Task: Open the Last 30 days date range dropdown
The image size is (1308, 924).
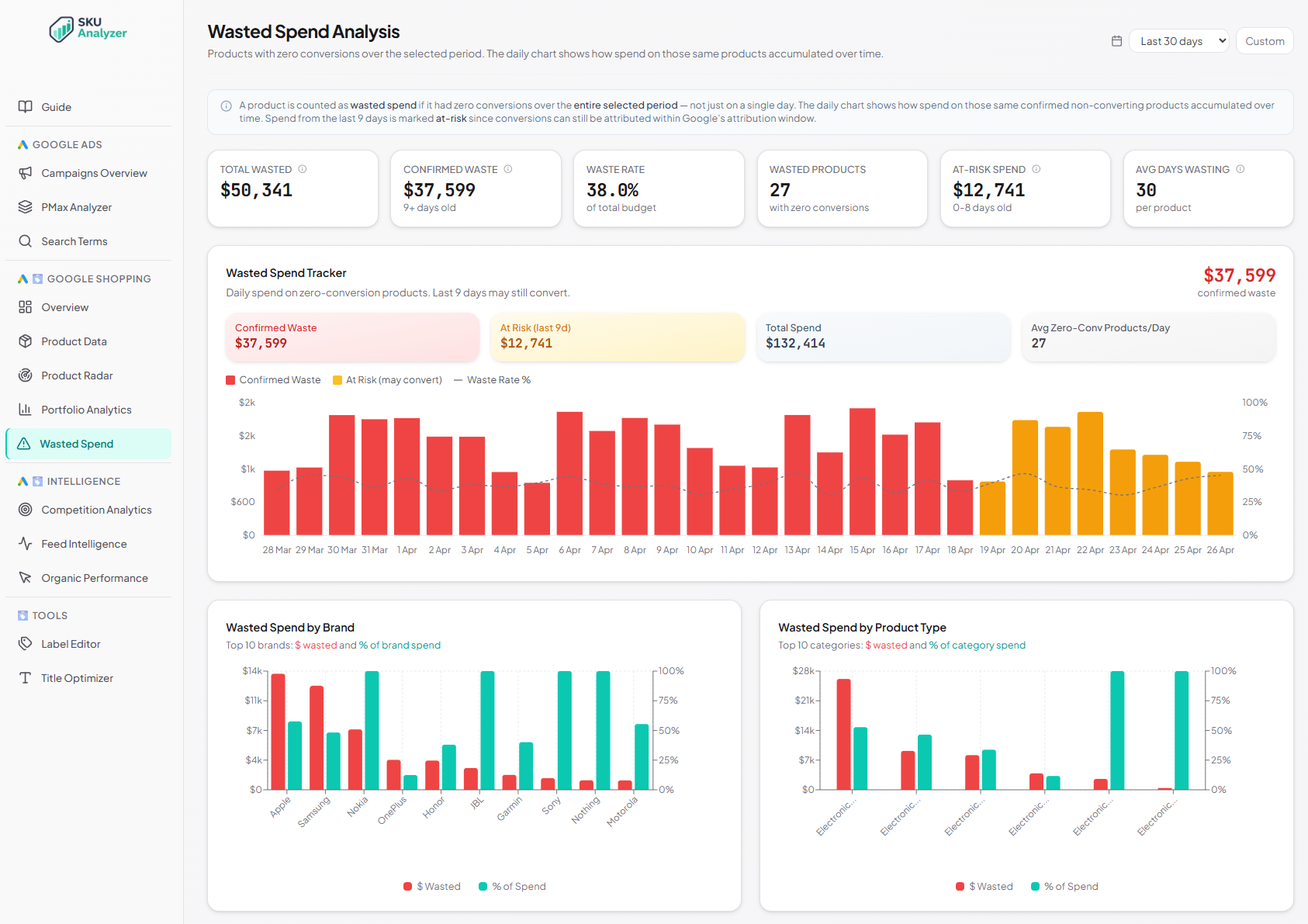Action: [x=1178, y=40]
